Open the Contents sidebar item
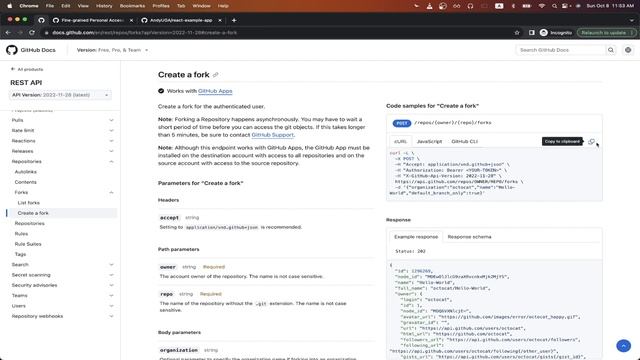The image size is (640, 360). tap(26, 182)
